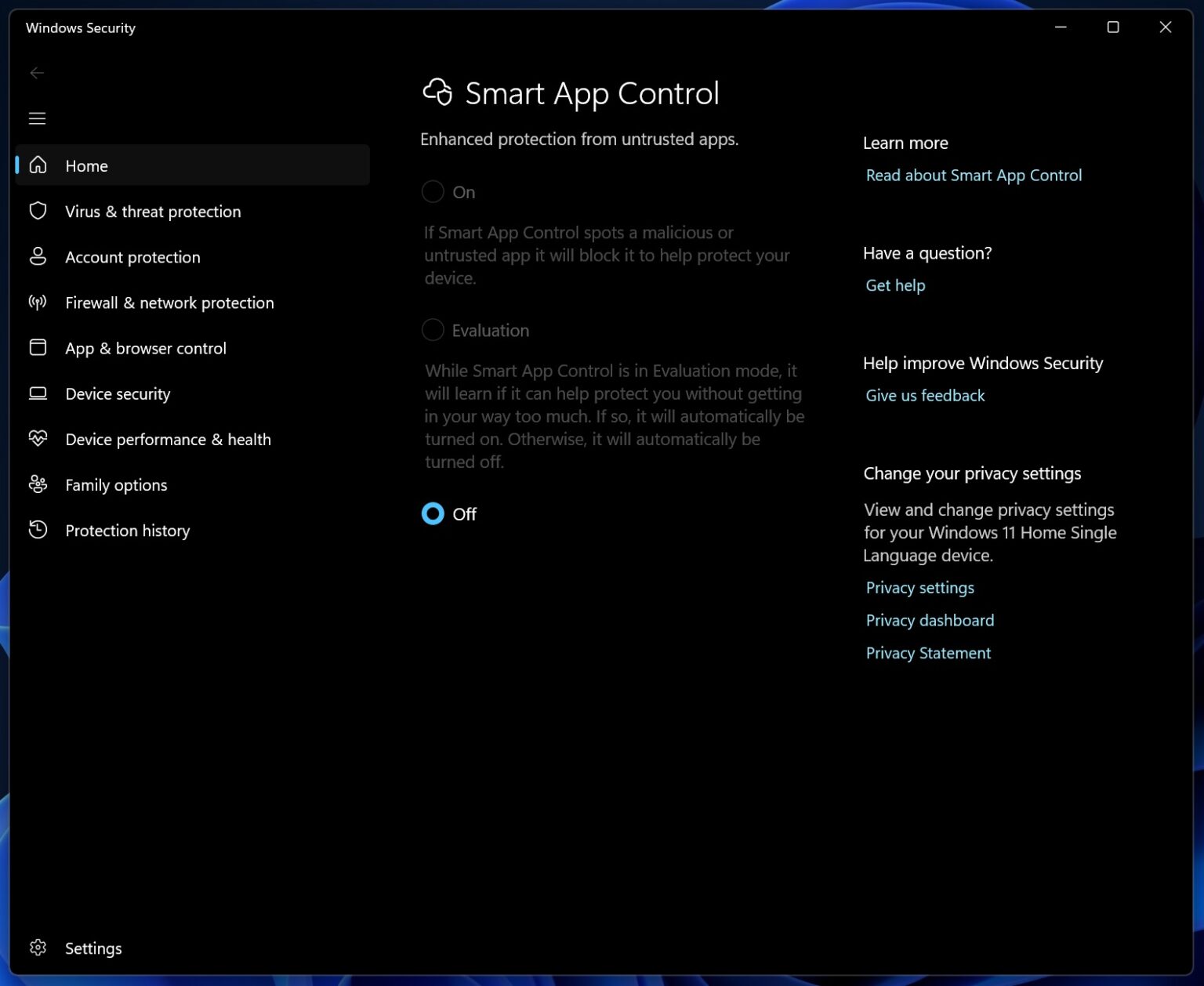This screenshot has width=1204, height=986.
Task: Click the Firewall & network antenna icon
Action: (38, 302)
